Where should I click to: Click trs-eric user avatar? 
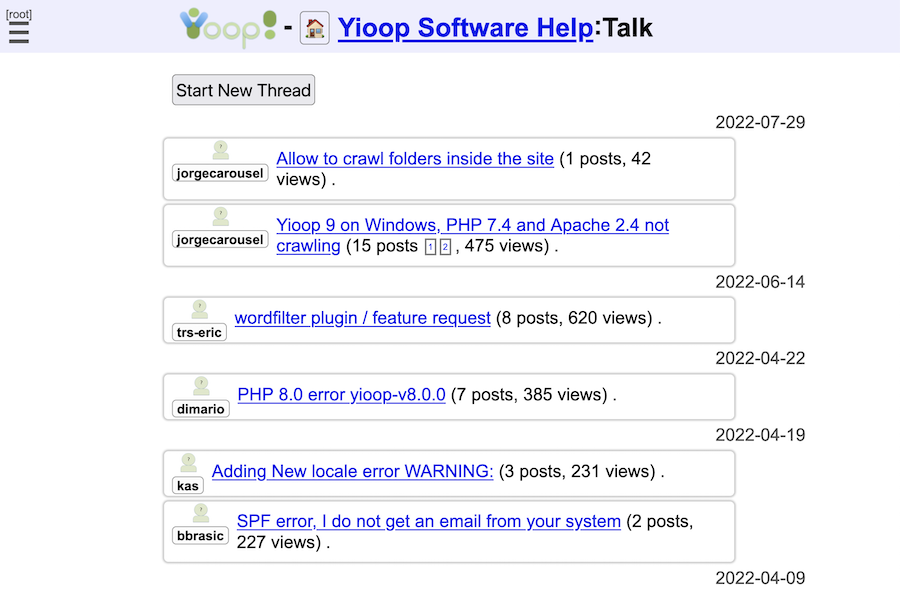(x=199, y=309)
